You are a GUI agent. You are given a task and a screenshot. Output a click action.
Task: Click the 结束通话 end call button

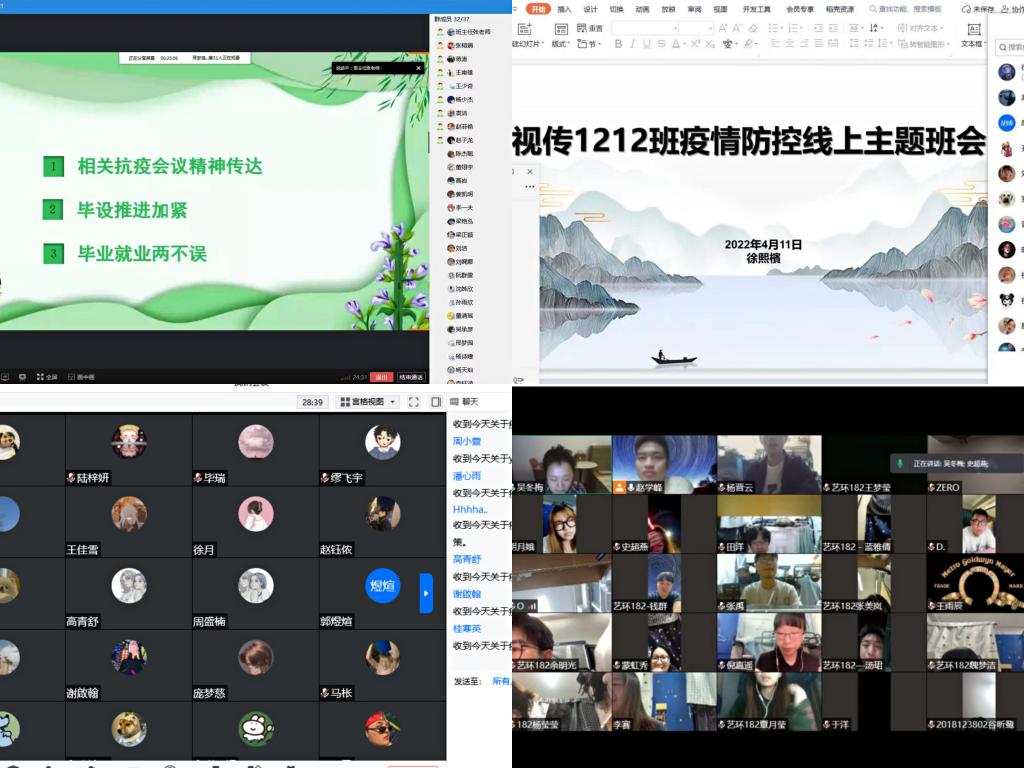click(411, 377)
